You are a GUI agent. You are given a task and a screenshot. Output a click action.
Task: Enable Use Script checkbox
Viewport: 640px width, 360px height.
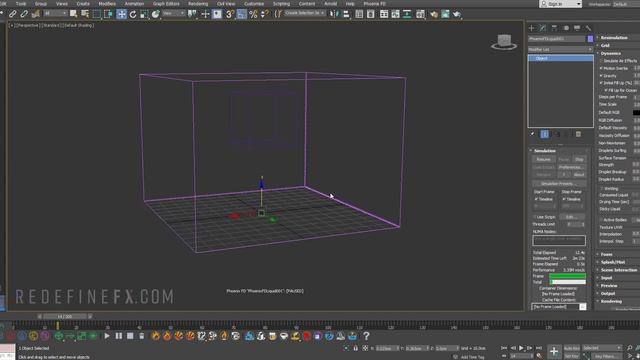(x=535, y=217)
